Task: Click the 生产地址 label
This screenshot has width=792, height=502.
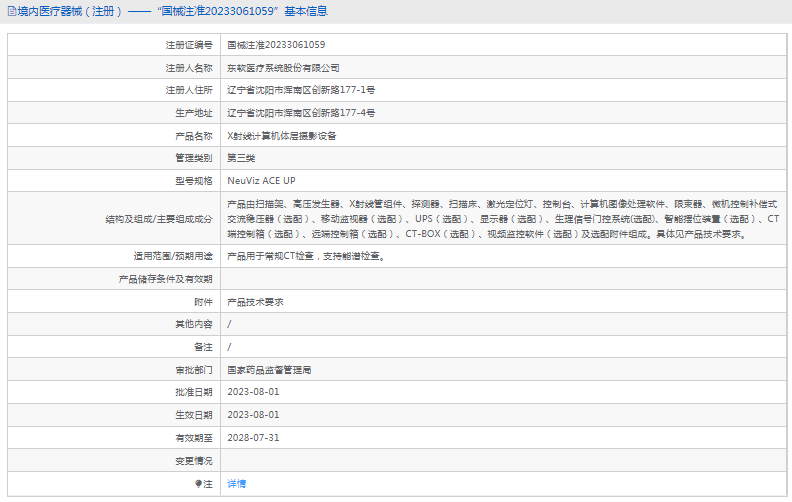Action: click(x=194, y=113)
